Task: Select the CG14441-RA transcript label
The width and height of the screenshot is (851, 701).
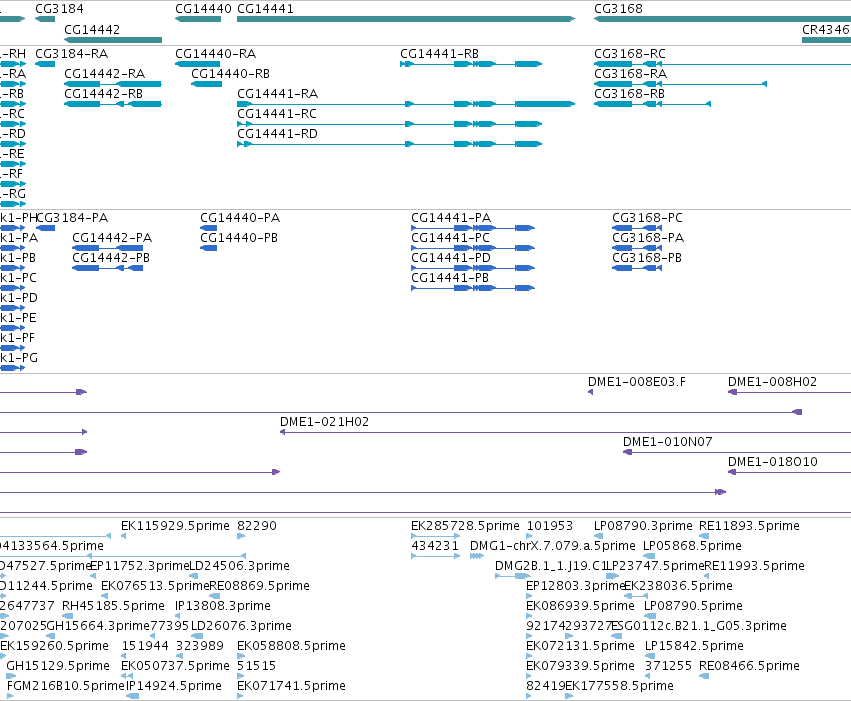Action: click(x=277, y=94)
